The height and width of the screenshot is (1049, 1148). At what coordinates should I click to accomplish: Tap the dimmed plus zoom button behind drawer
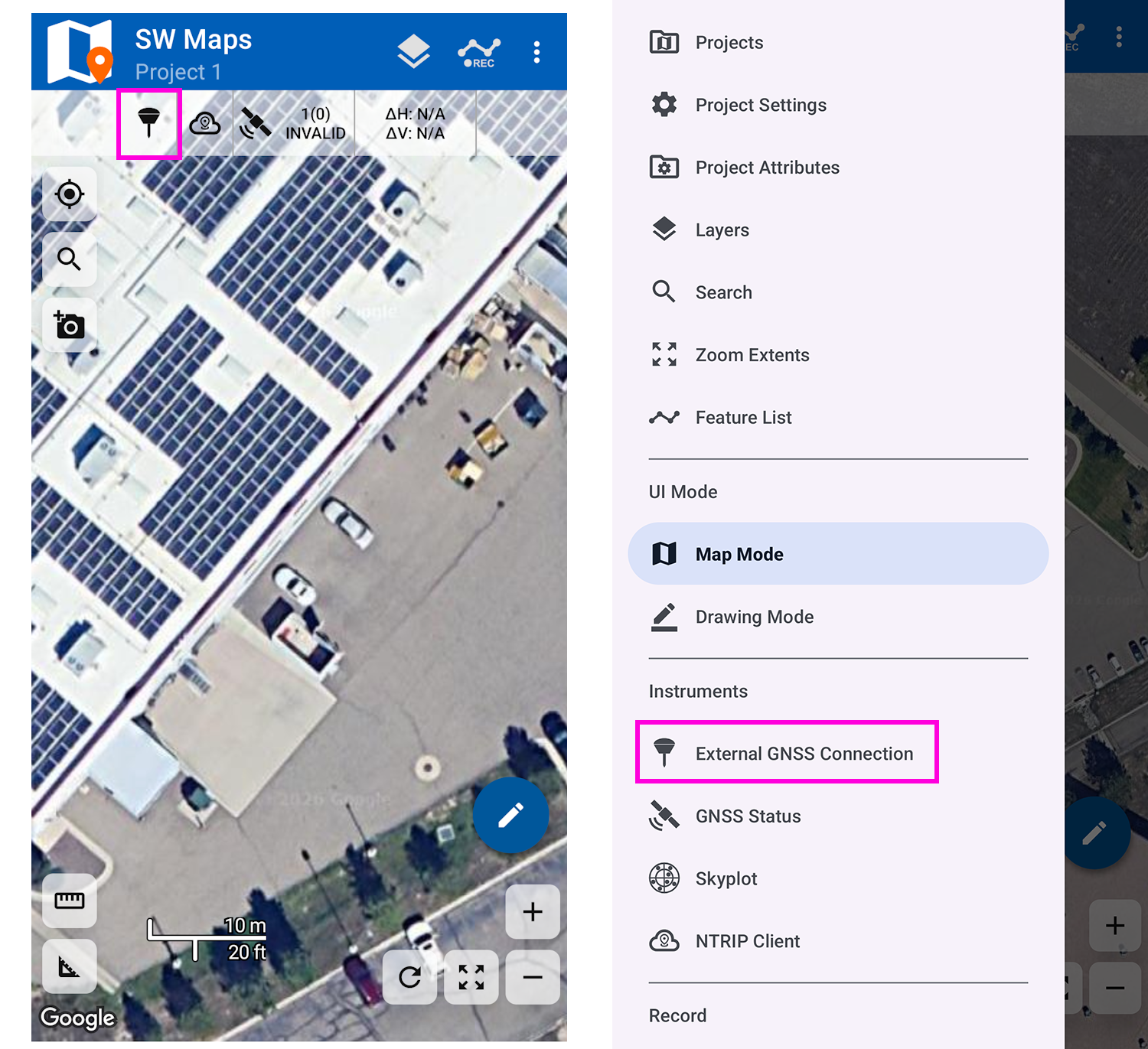1115,925
